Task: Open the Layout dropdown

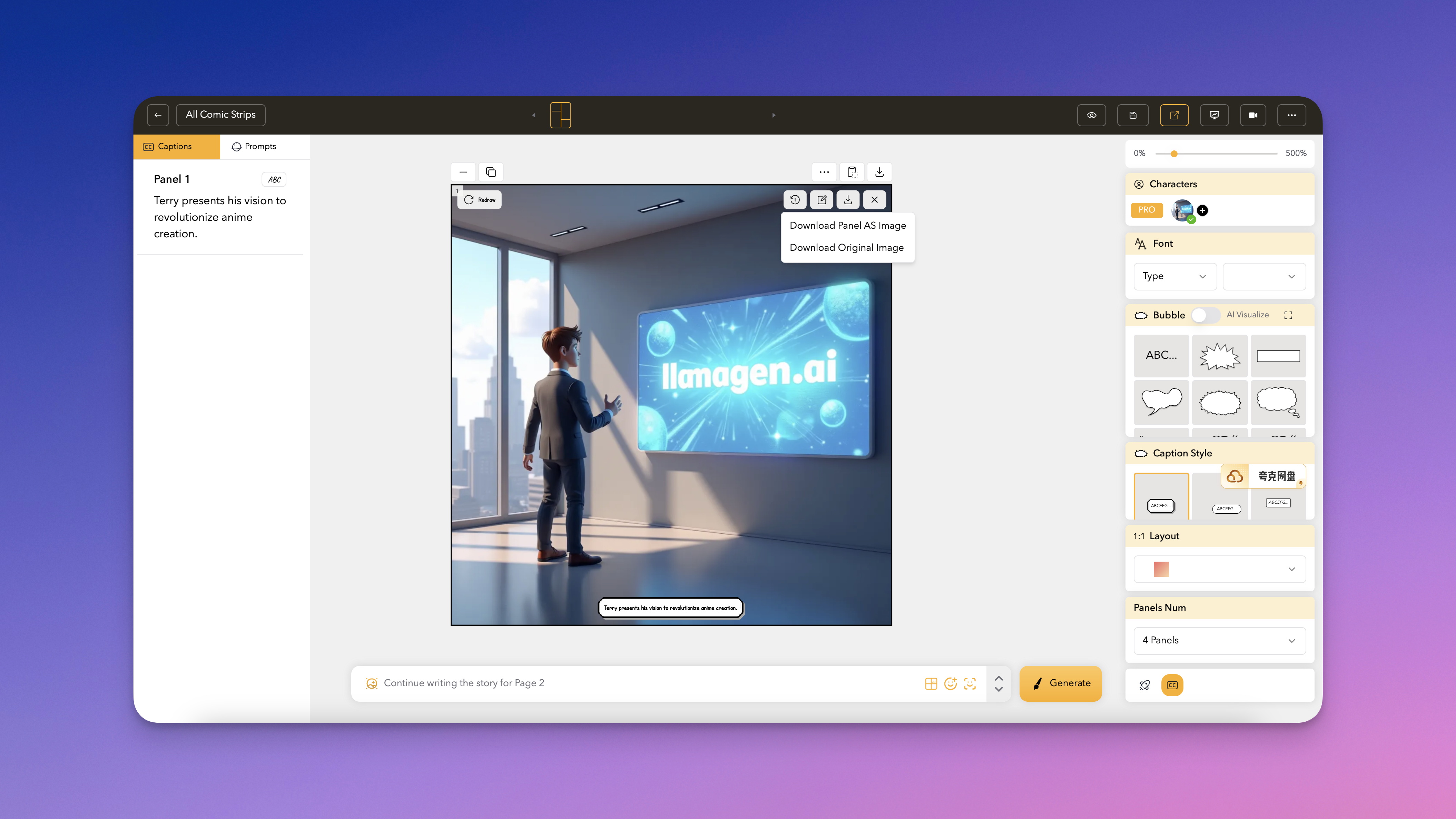Action: pyautogui.click(x=1219, y=569)
